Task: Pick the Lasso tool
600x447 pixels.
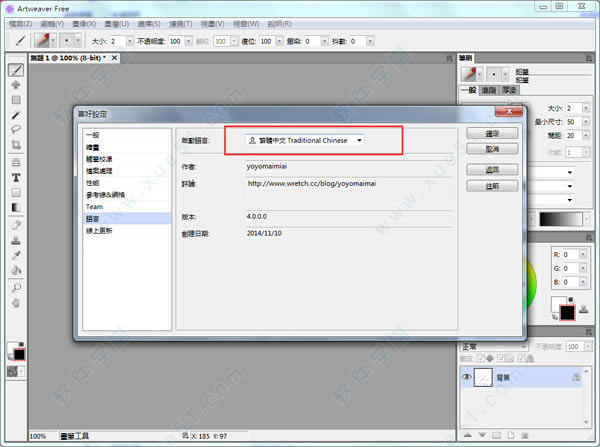Action: [x=16, y=129]
